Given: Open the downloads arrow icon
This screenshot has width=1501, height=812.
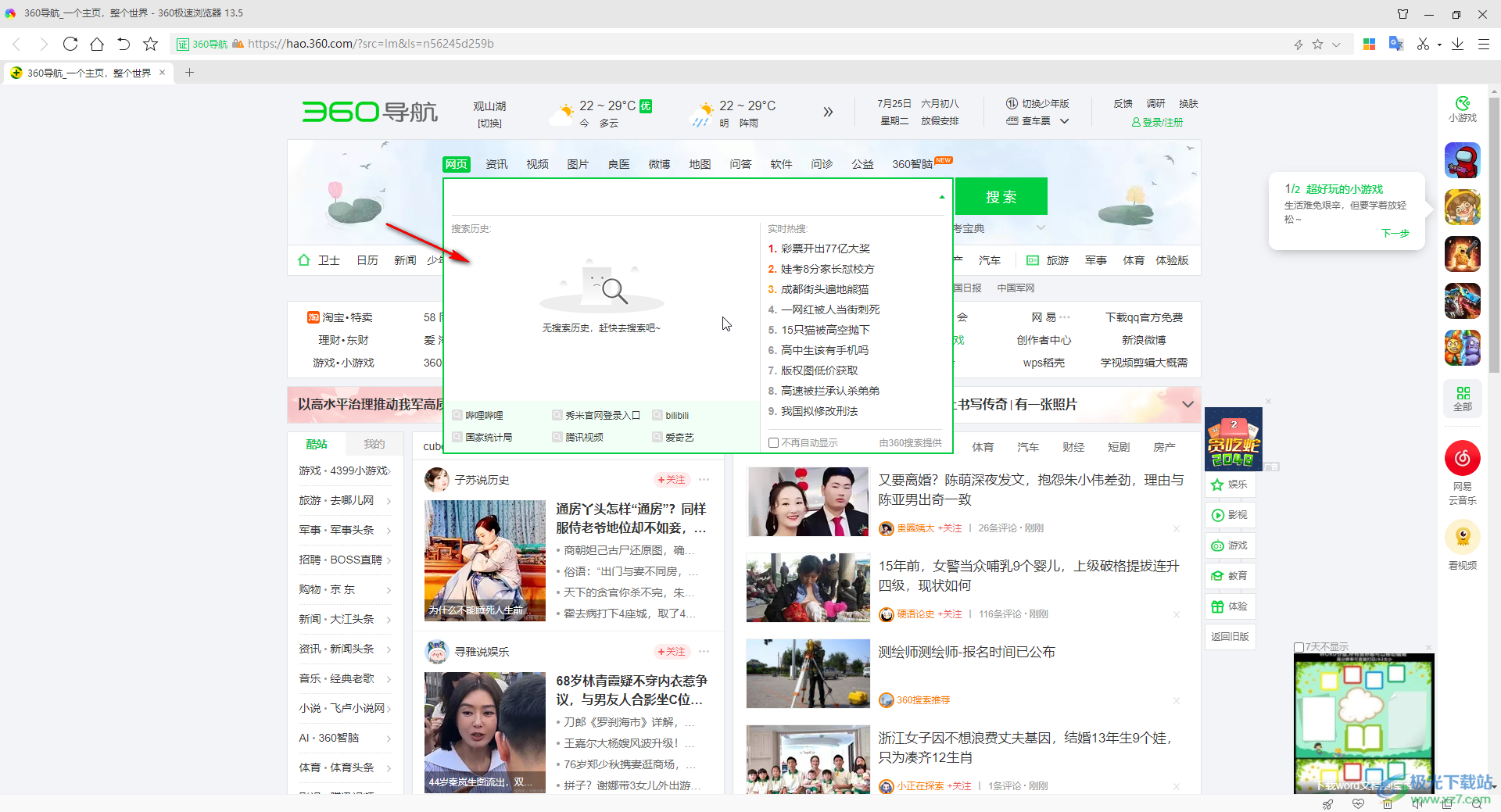Looking at the screenshot, I should pyautogui.click(x=1457, y=44).
